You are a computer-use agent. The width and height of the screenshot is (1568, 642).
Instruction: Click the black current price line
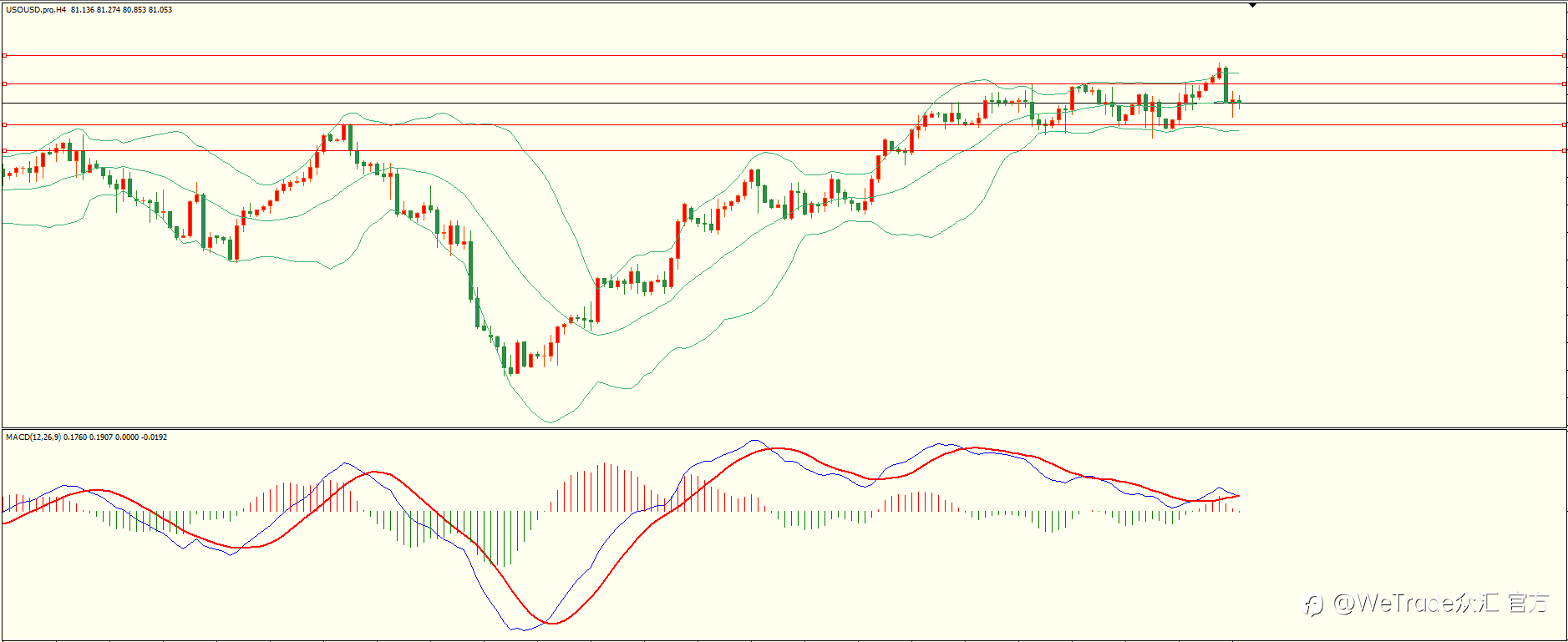[784, 103]
